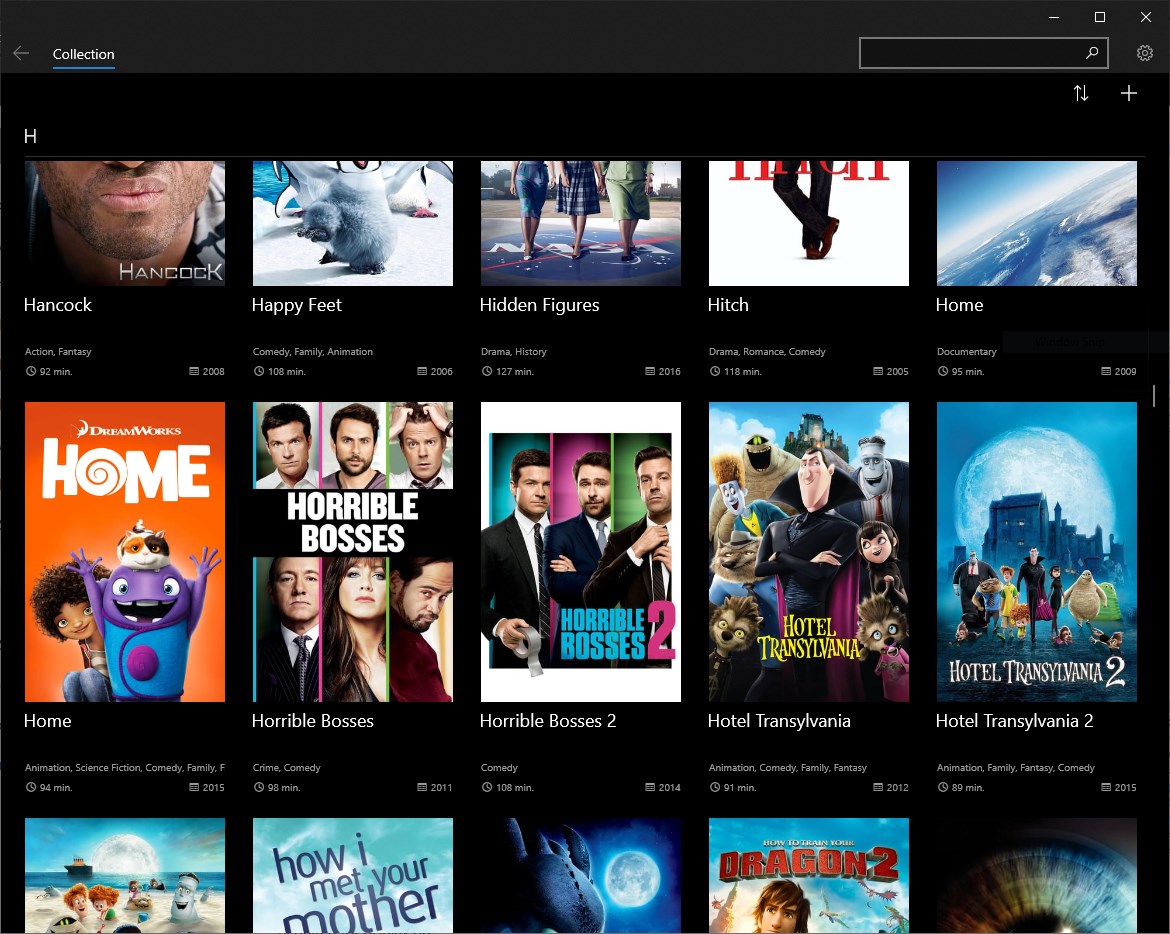Viewport: 1170px width, 934px height.
Task: Click the Happy Feet poster
Action: [353, 223]
